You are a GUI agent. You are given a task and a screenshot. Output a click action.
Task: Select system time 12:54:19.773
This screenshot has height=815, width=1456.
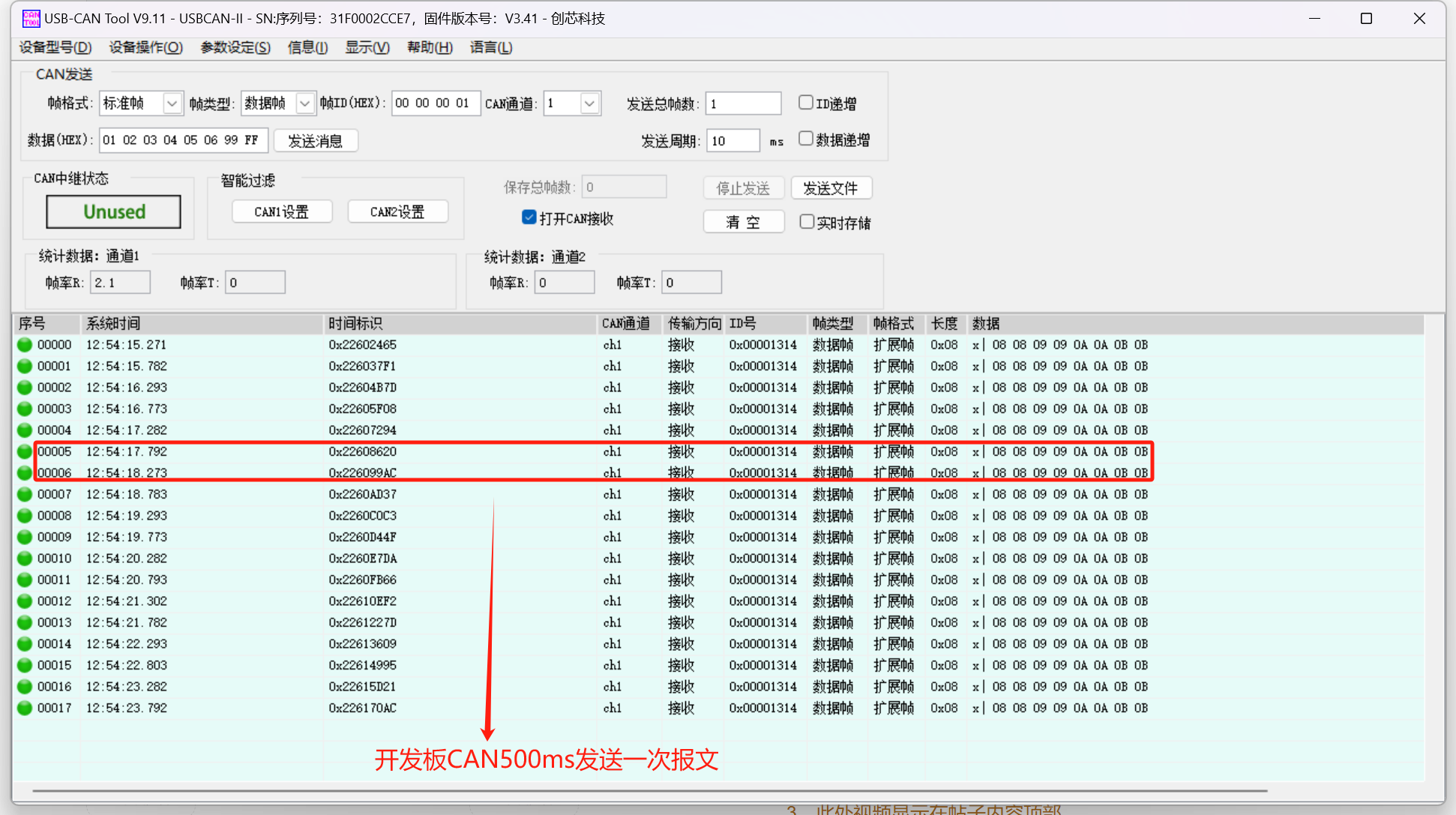(x=127, y=537)
